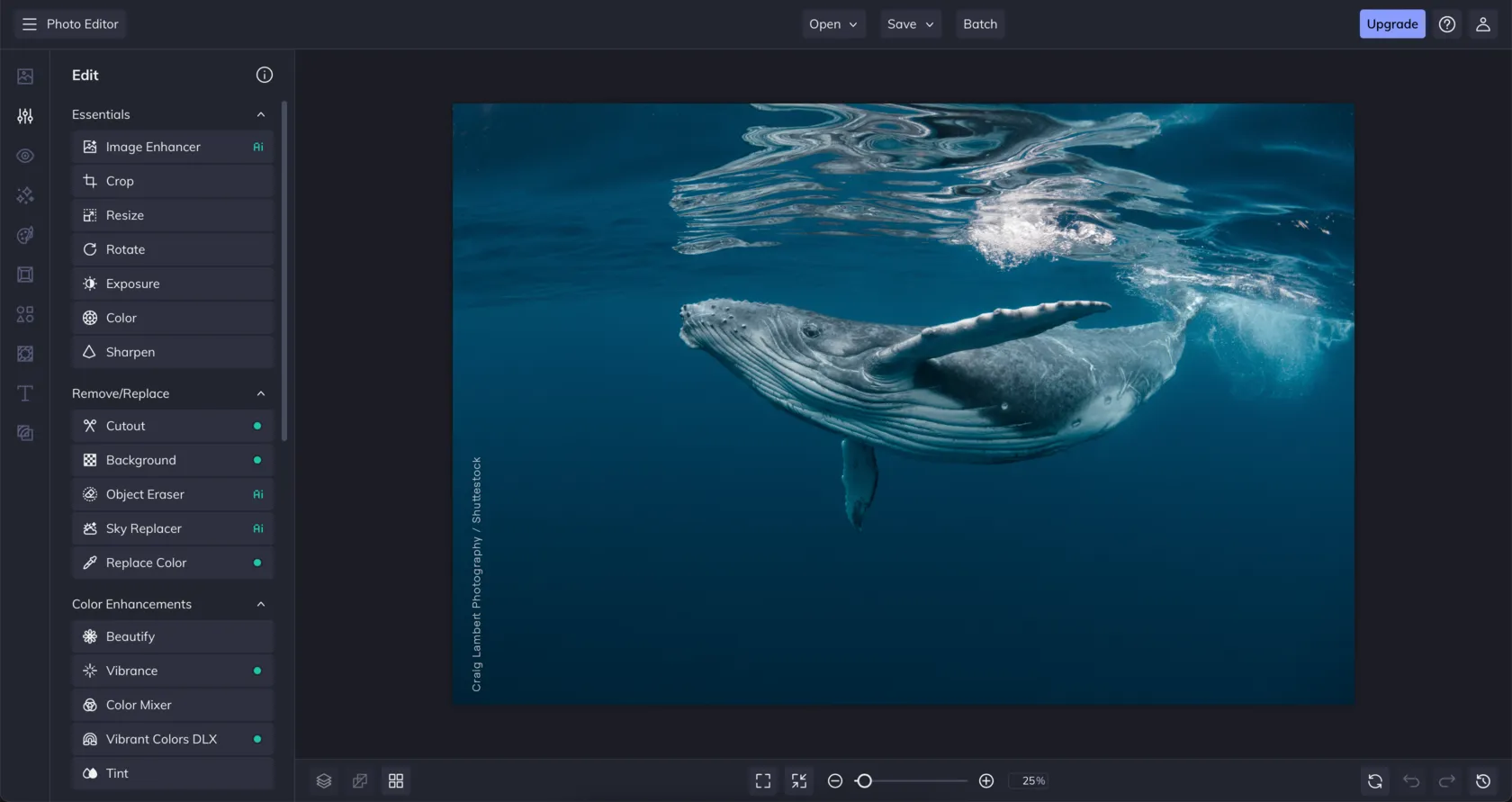
Task: Open the history clock icon
Action: tap(1483, 781)
